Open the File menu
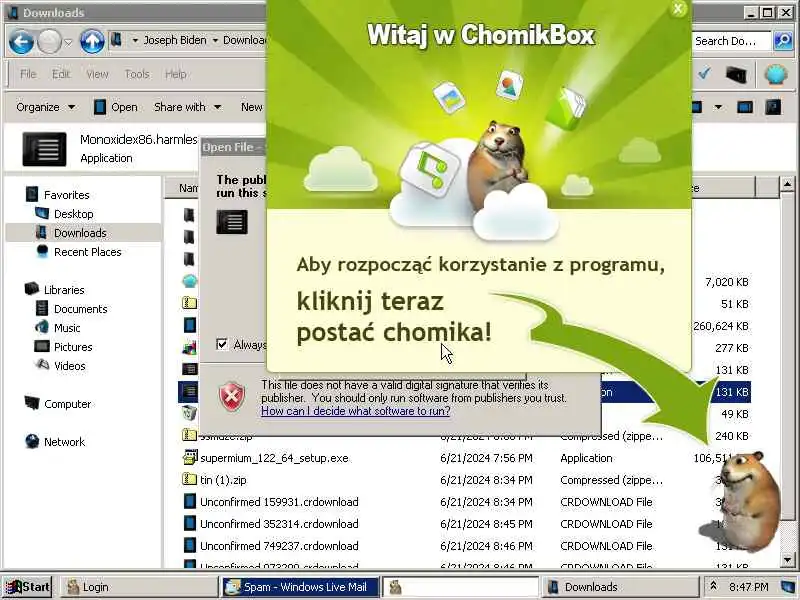 point(28,74)
